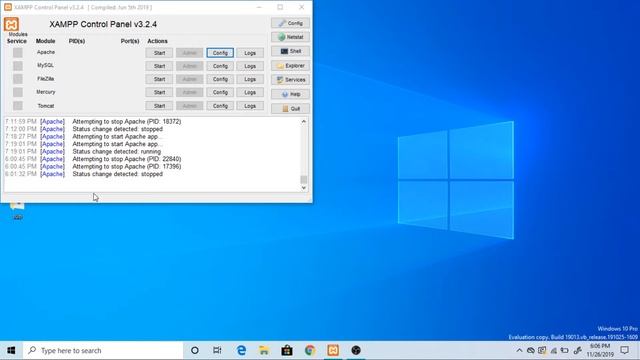Switch to XAMPP on the taskbar
The height and width of the screenshot is (360, 640).
(x=333, y=350)
